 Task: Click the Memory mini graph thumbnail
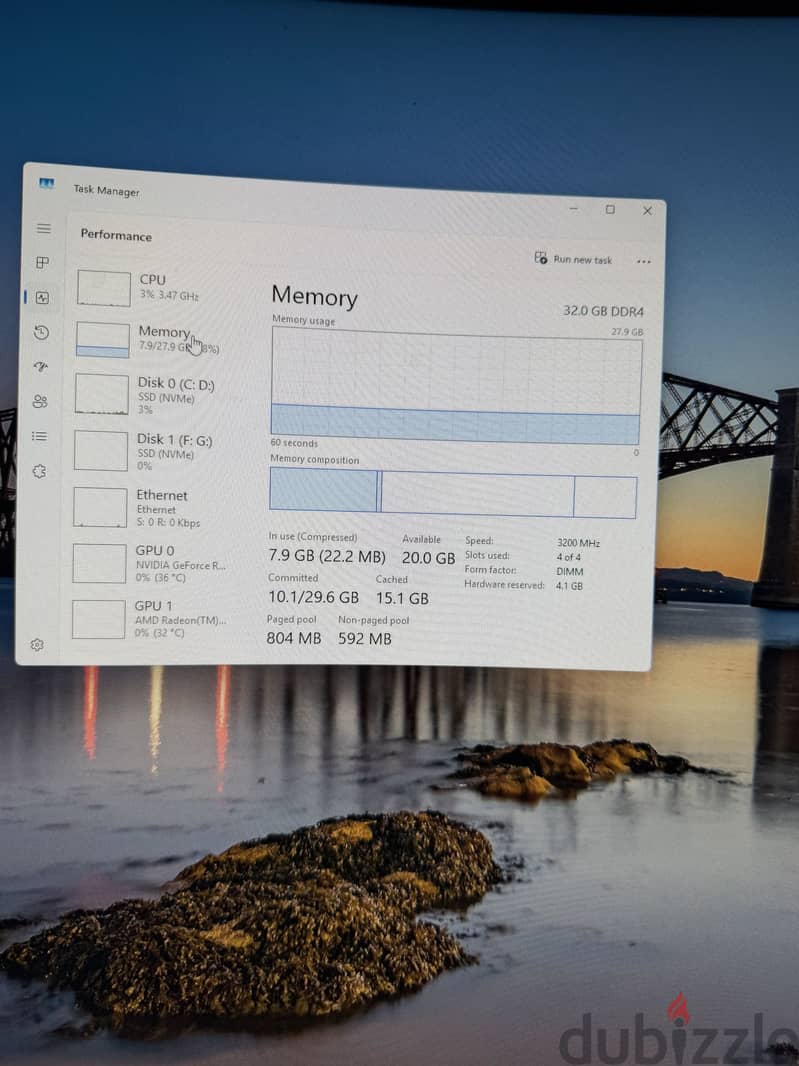pos(103,340)
